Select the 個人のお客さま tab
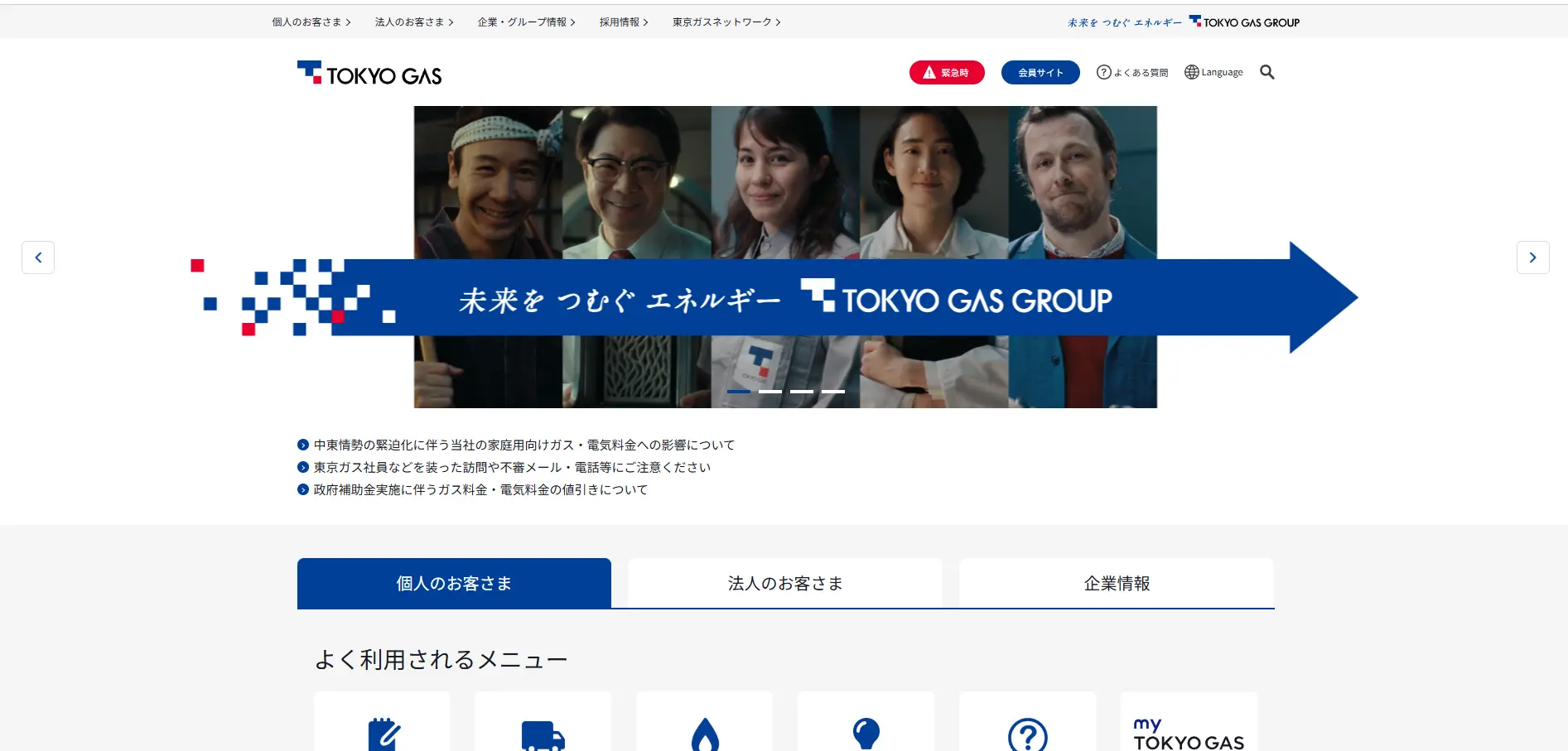This screenshot has height=751, width=1568. (454, 583)
